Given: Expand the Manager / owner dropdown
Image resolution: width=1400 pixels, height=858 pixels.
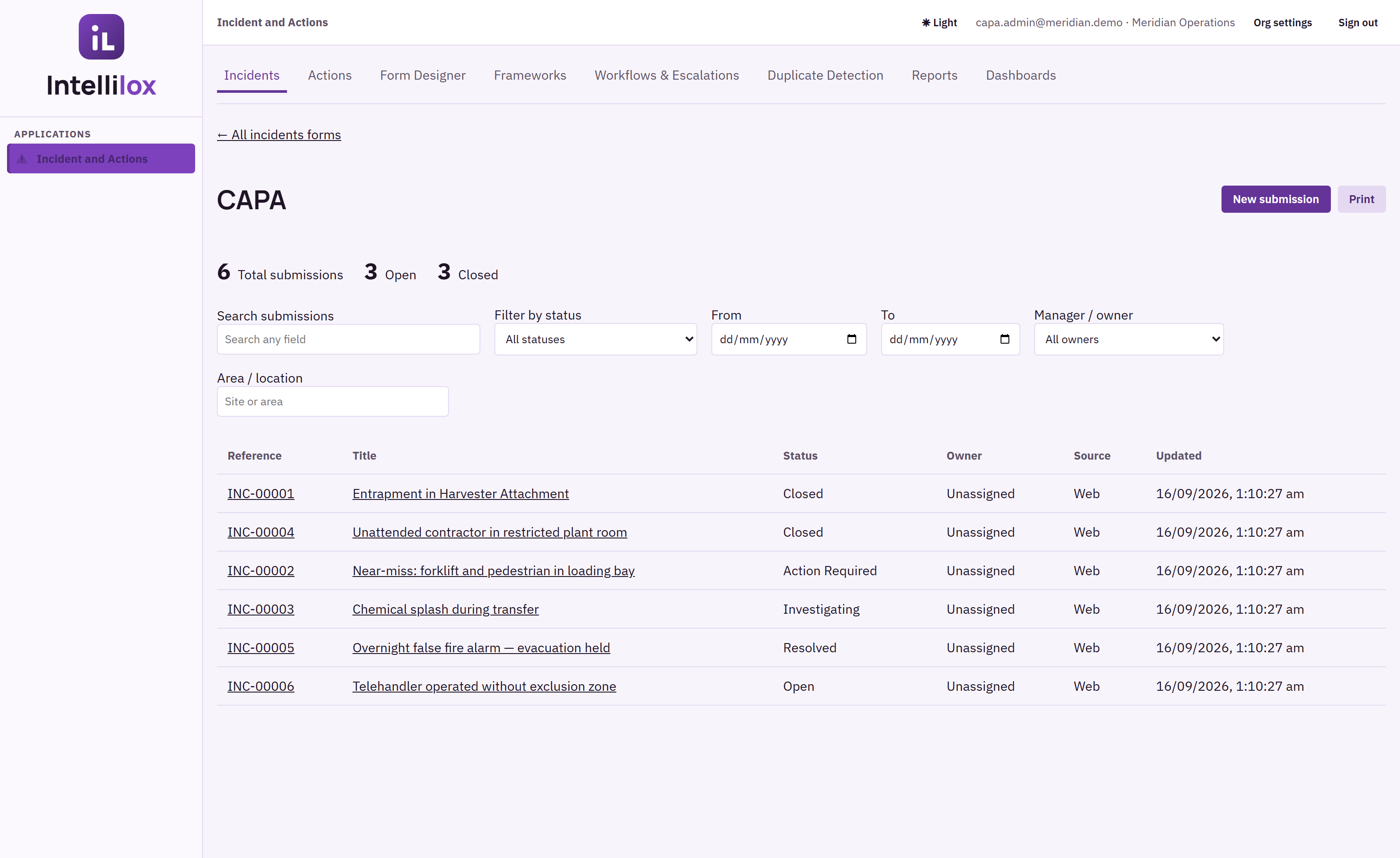Looking at the screenshot, I should tap(1128, 339).
